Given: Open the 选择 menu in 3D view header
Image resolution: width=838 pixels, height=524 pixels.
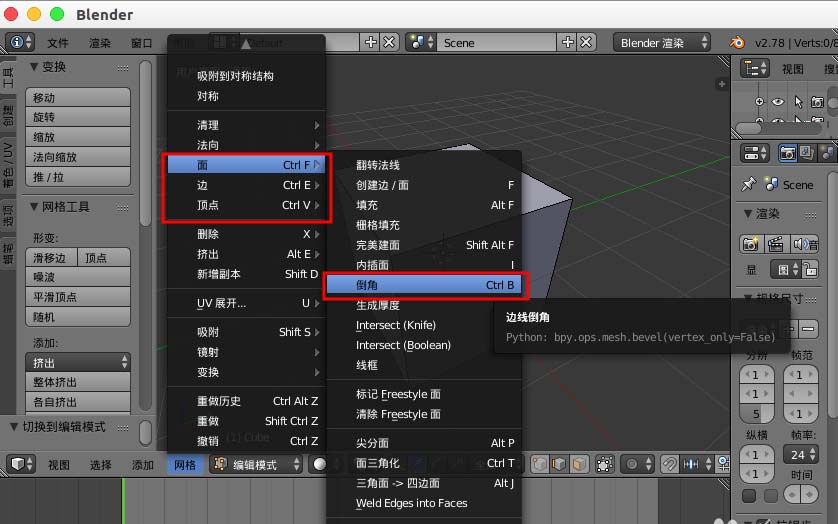Looking at the screenshot, I should pos(100,465).
